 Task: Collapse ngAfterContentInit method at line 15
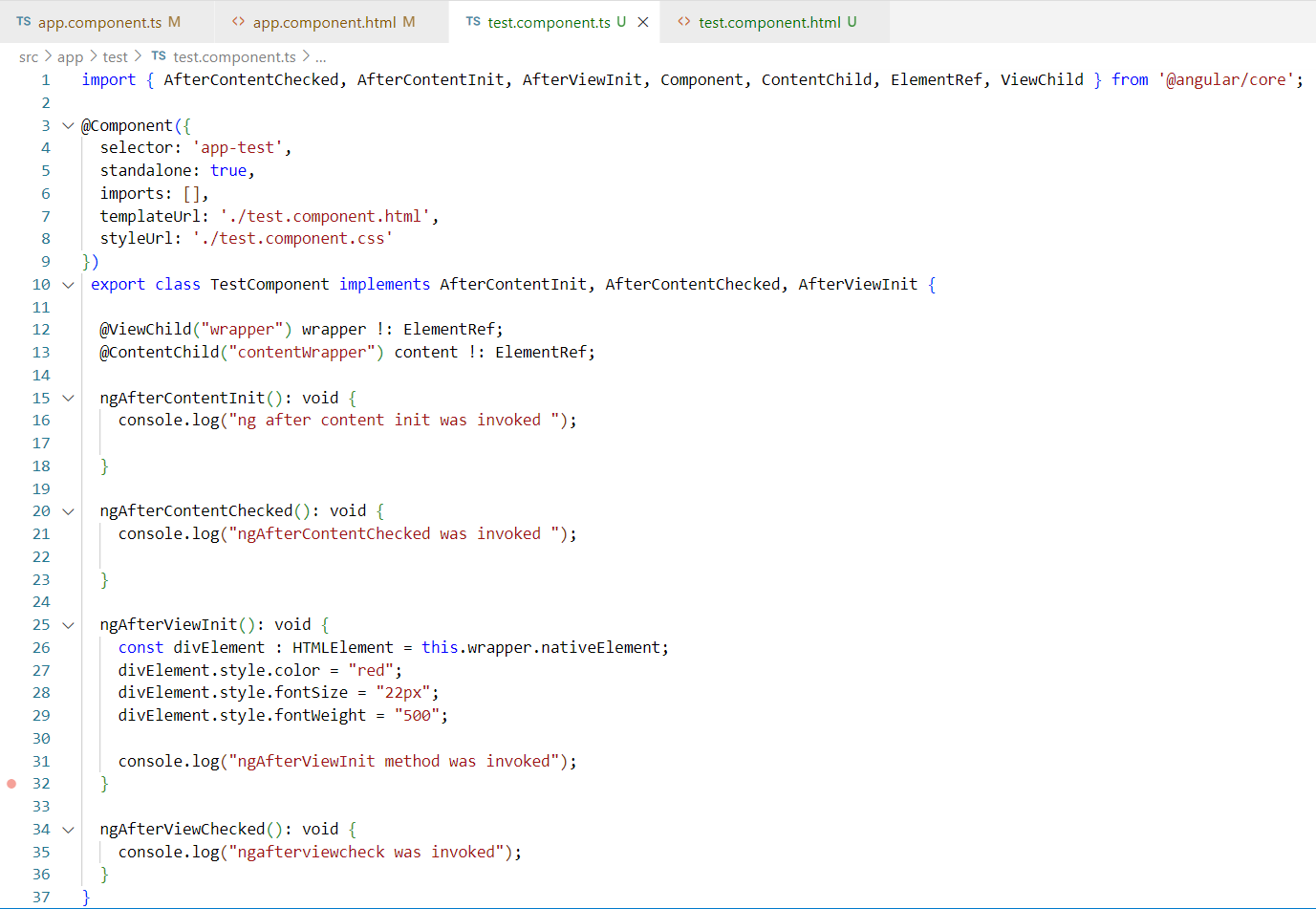pos(68,398)
